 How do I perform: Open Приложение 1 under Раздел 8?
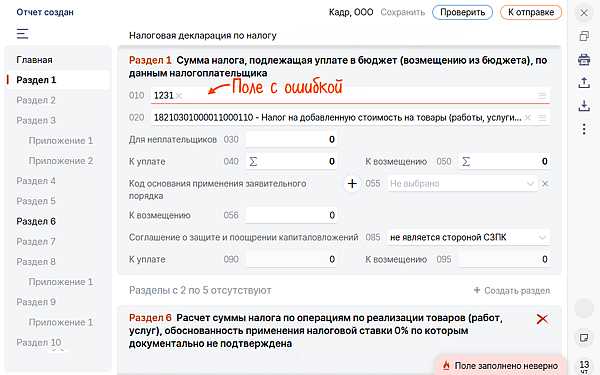click(x=61, y=282)
